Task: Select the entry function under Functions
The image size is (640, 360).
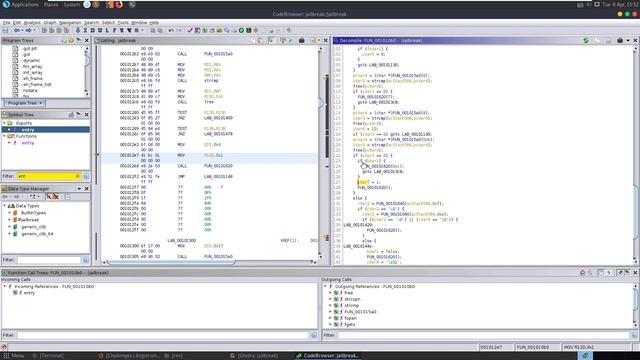Action: (x=28, y=143)
